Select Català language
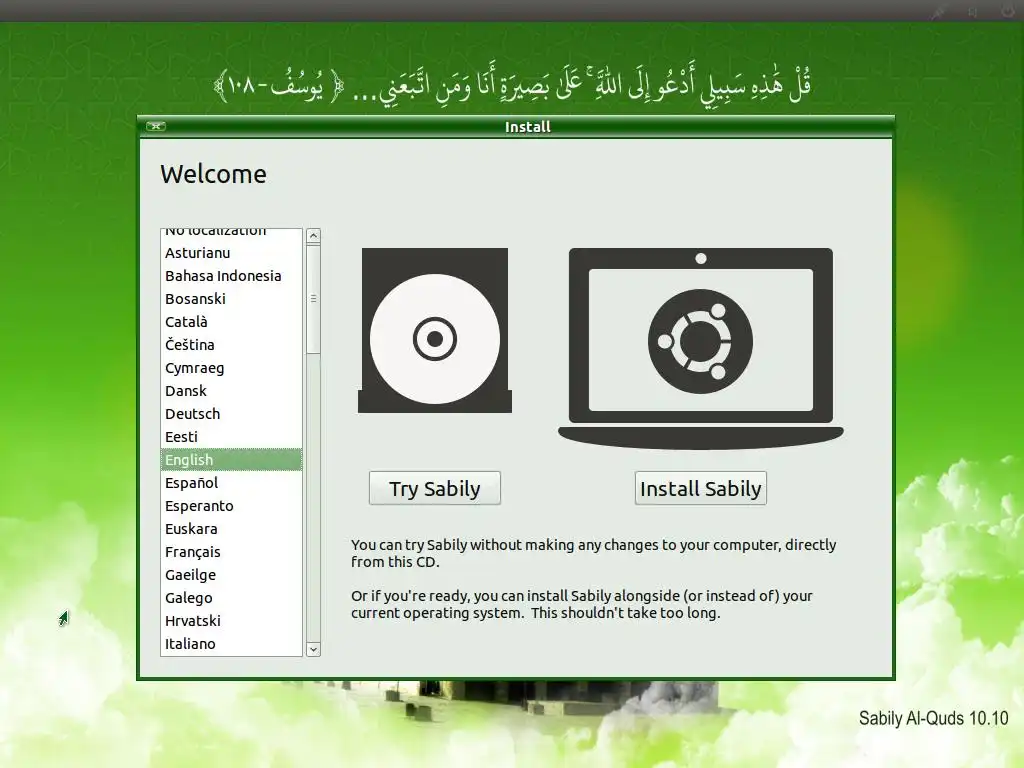 coord(231,321)
